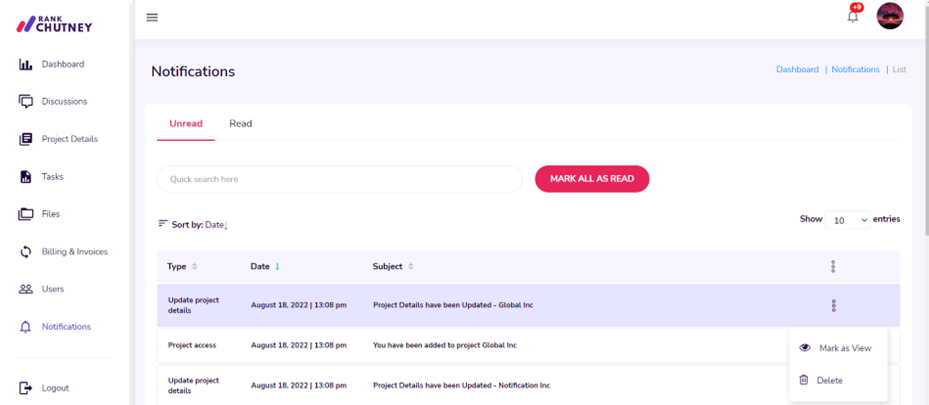Click the MARK ALL AS READ button
929x405 pixels.
point(592,179)
